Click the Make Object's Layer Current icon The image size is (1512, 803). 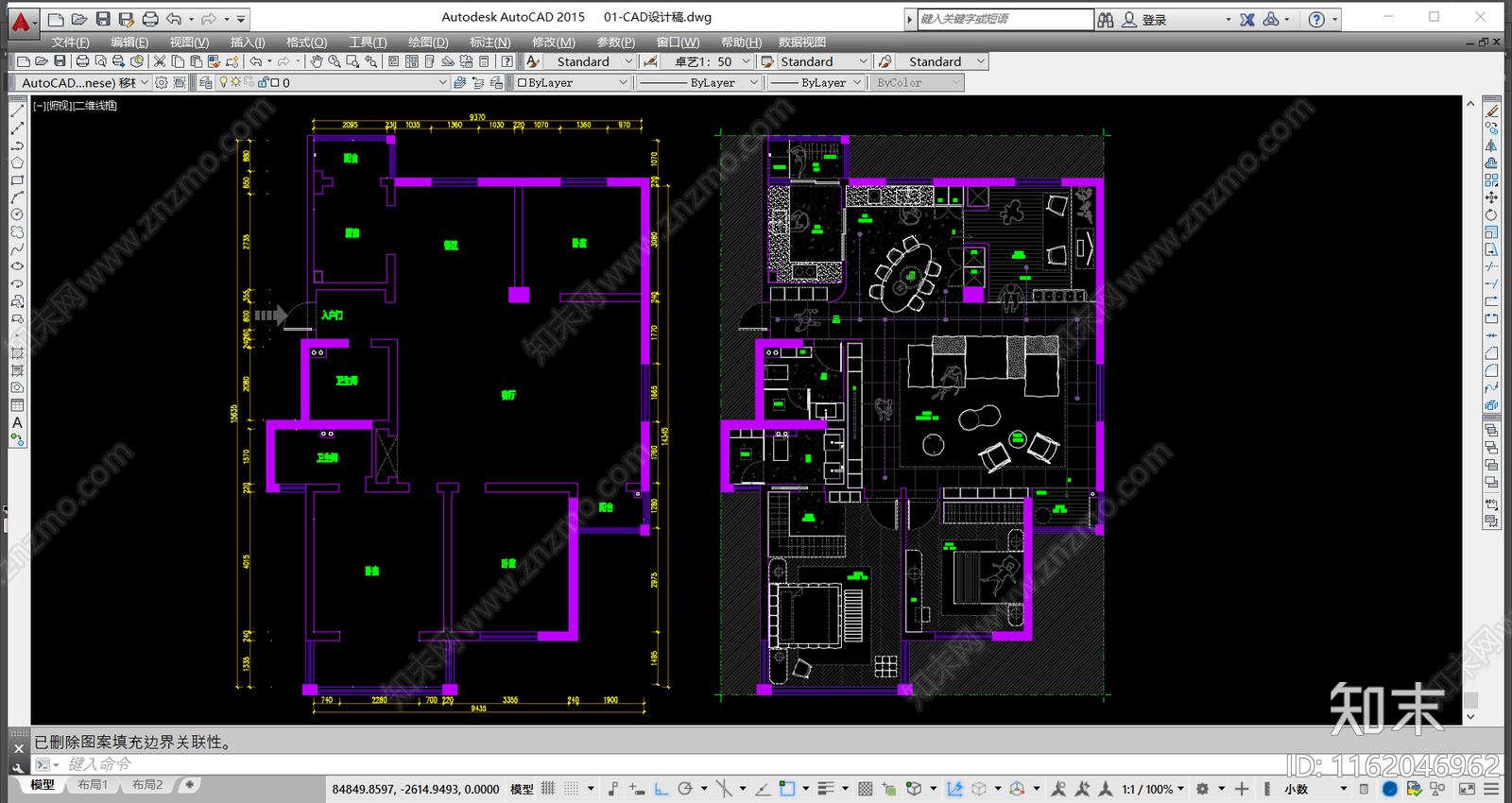(x=459, y=82)
